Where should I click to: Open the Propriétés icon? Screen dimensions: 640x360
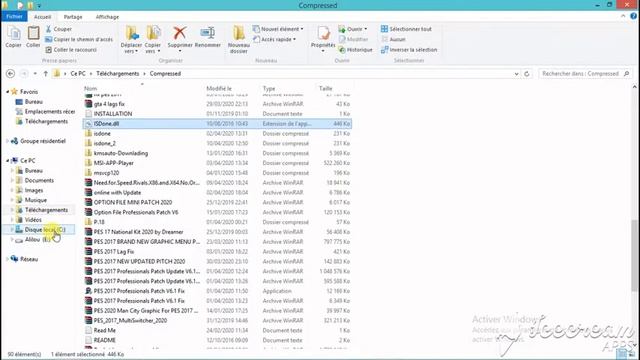323,33
